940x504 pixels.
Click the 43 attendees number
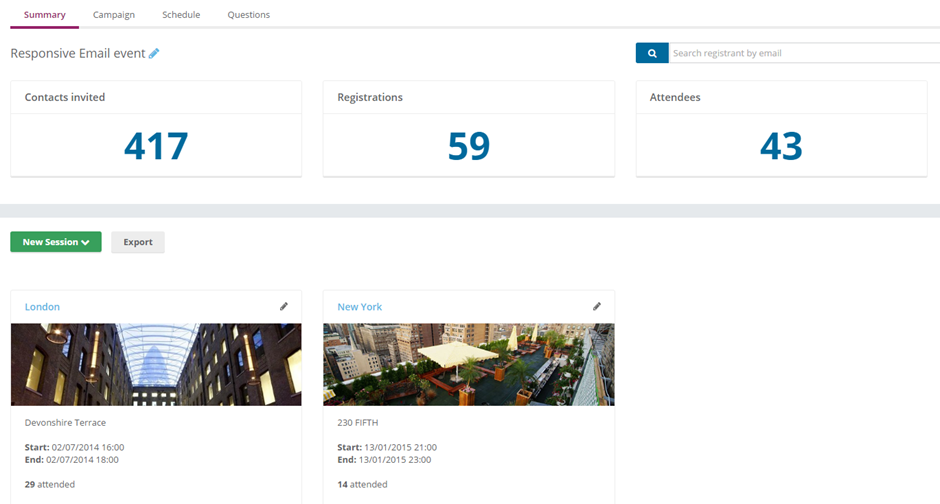point(781,146)
